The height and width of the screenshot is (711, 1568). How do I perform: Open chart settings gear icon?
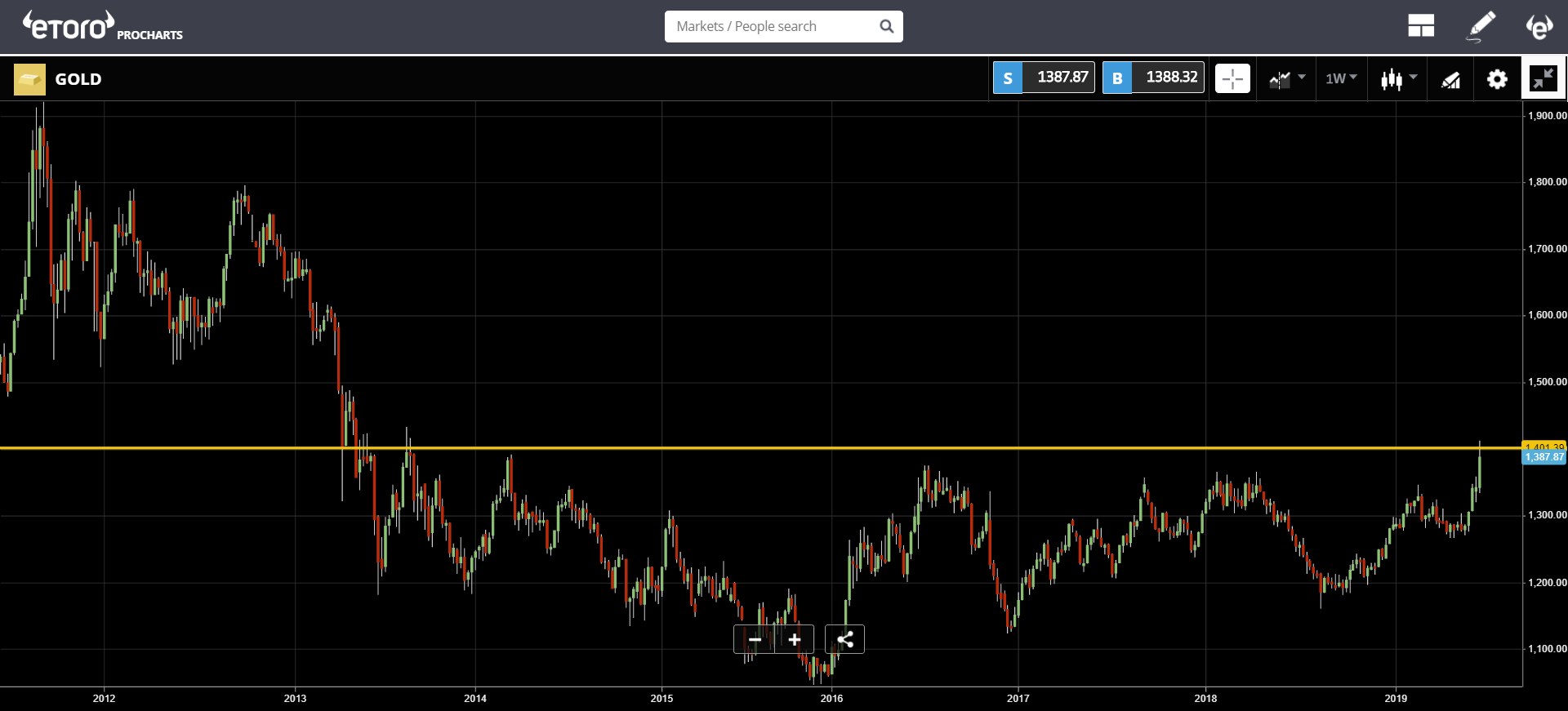coord(1497,79)
